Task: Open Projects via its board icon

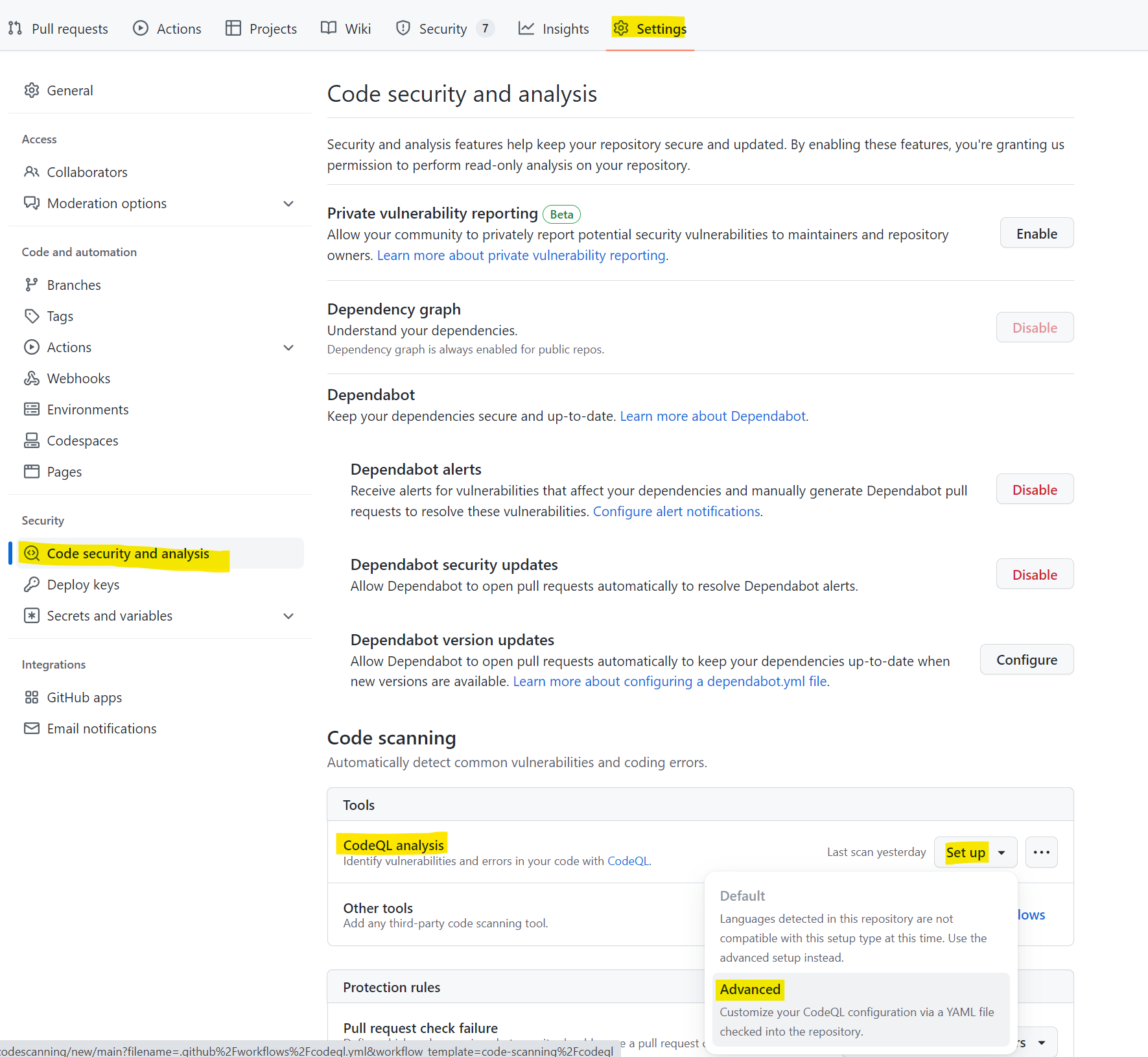Action: [233, 28]
